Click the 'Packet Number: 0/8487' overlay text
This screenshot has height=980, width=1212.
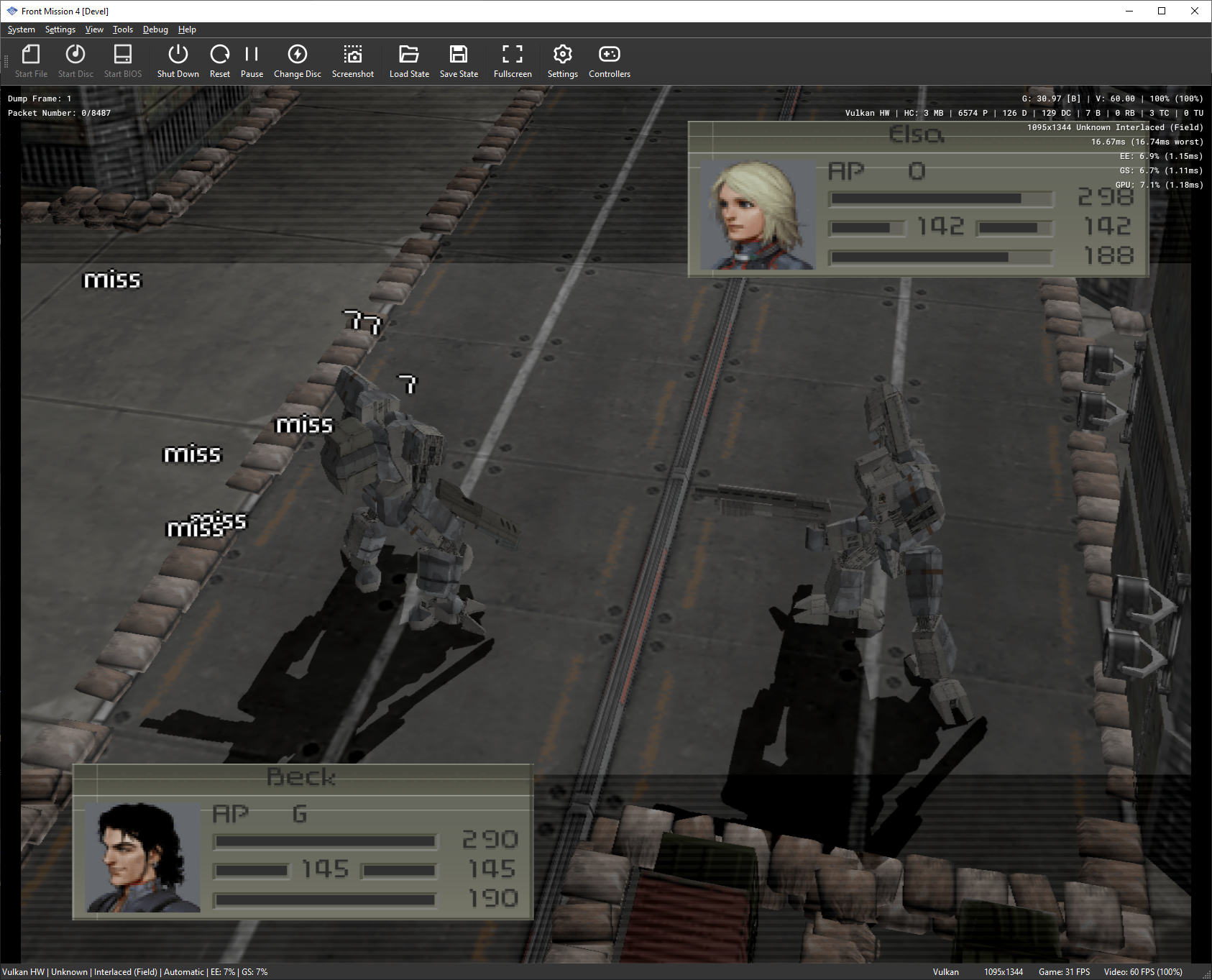pyautogui.click(x=59, y=113)
